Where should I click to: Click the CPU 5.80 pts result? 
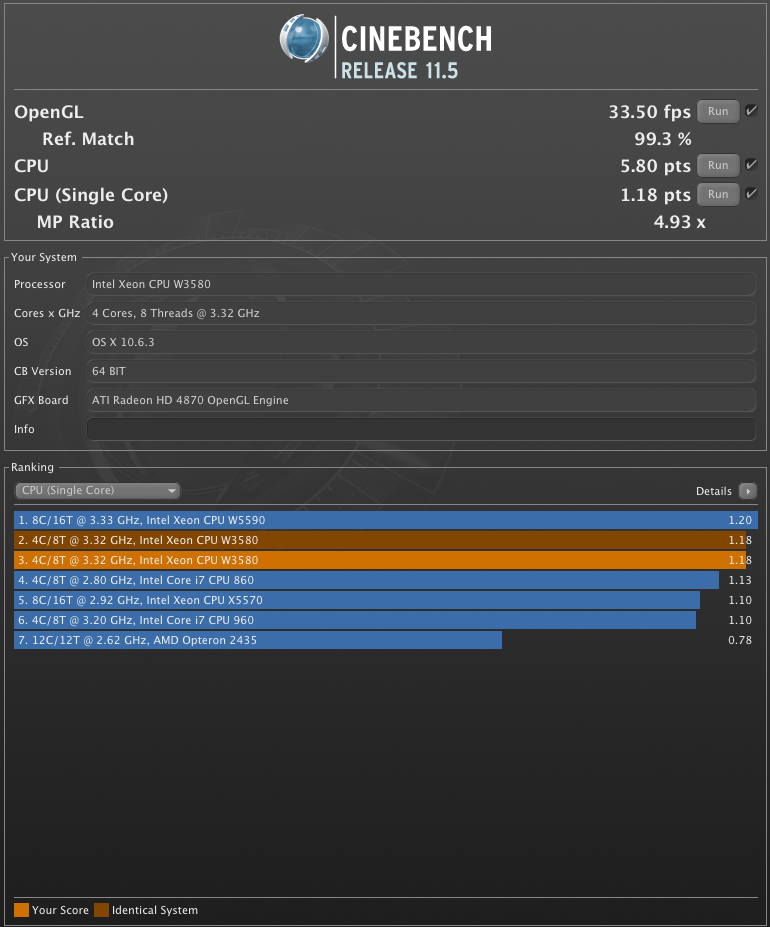click(655, 166)
